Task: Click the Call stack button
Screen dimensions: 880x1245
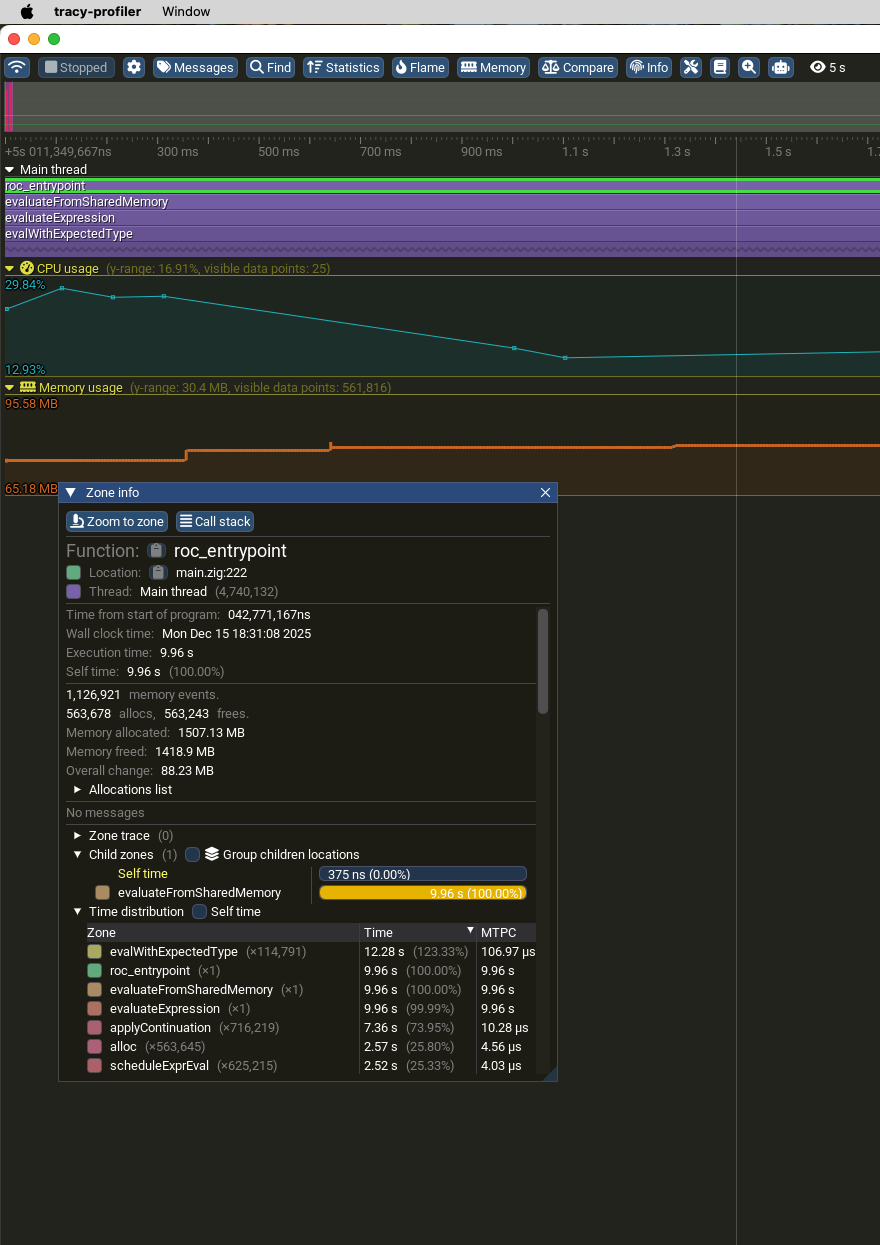Action: 214,521
